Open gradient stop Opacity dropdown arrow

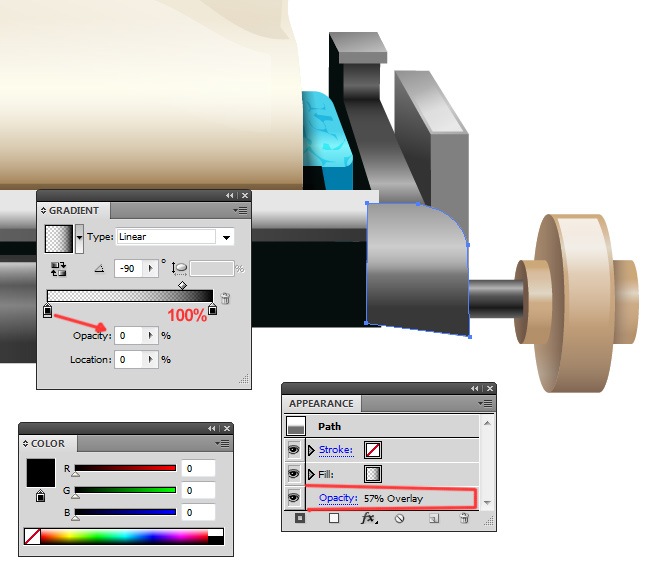[x=150, y=335]
